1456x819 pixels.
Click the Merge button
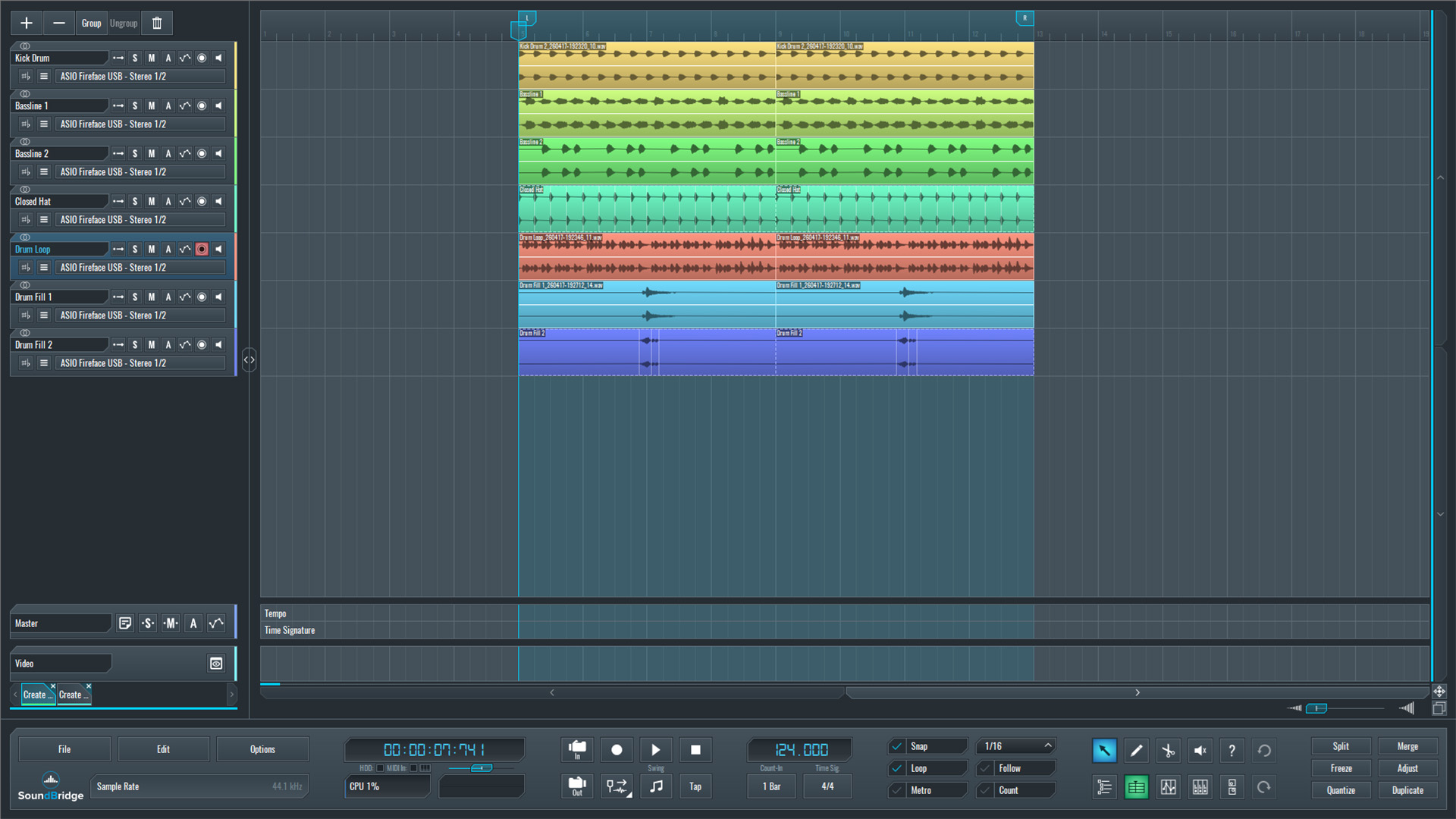[1407, 746]
